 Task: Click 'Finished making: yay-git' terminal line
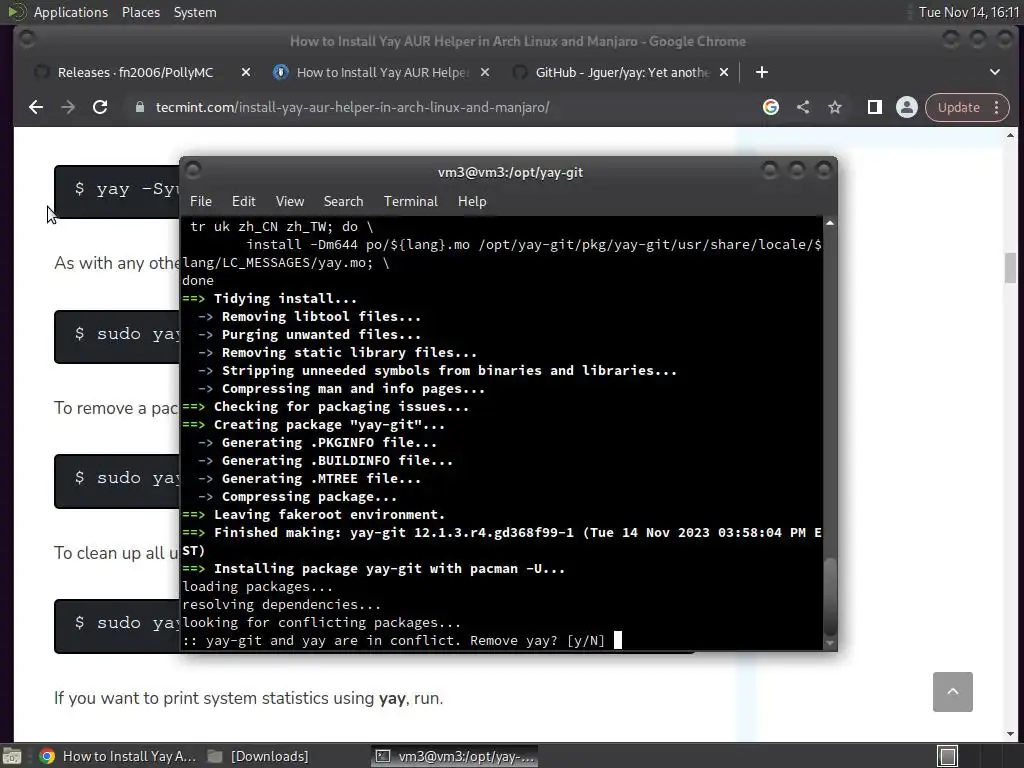[x=502, y=541]
